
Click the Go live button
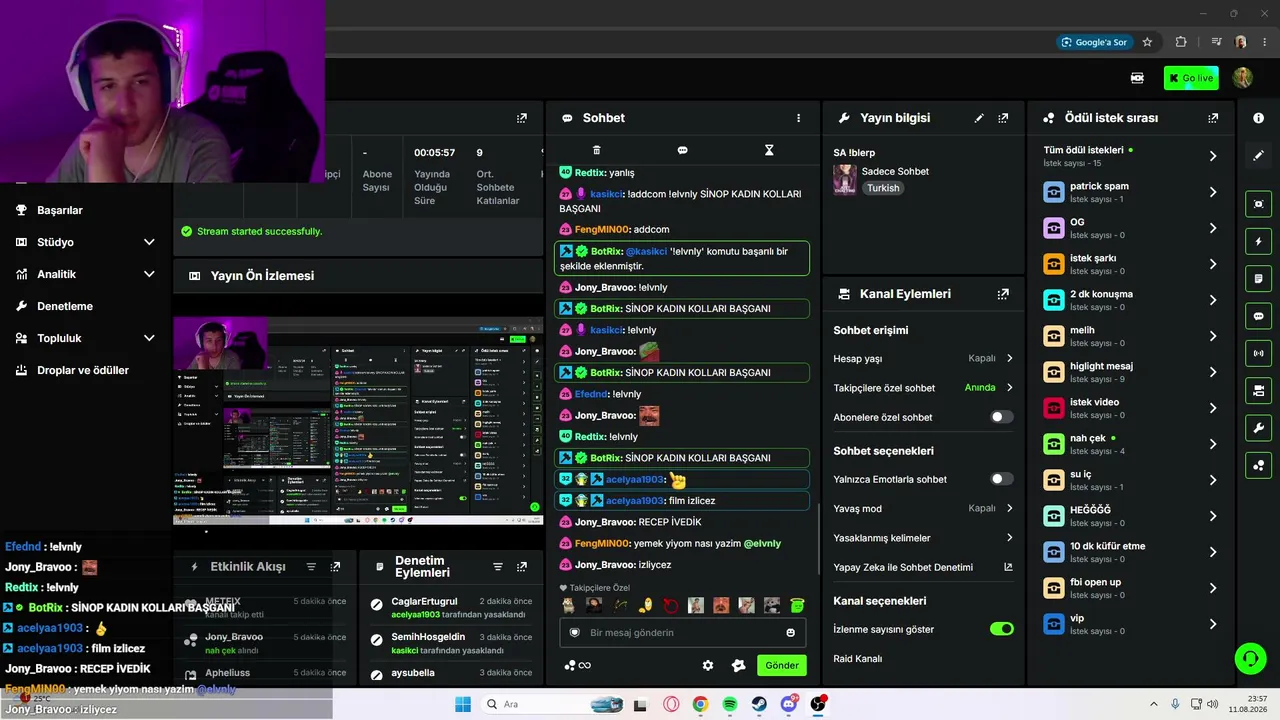pyautogui.click(x=1191, y=78)
